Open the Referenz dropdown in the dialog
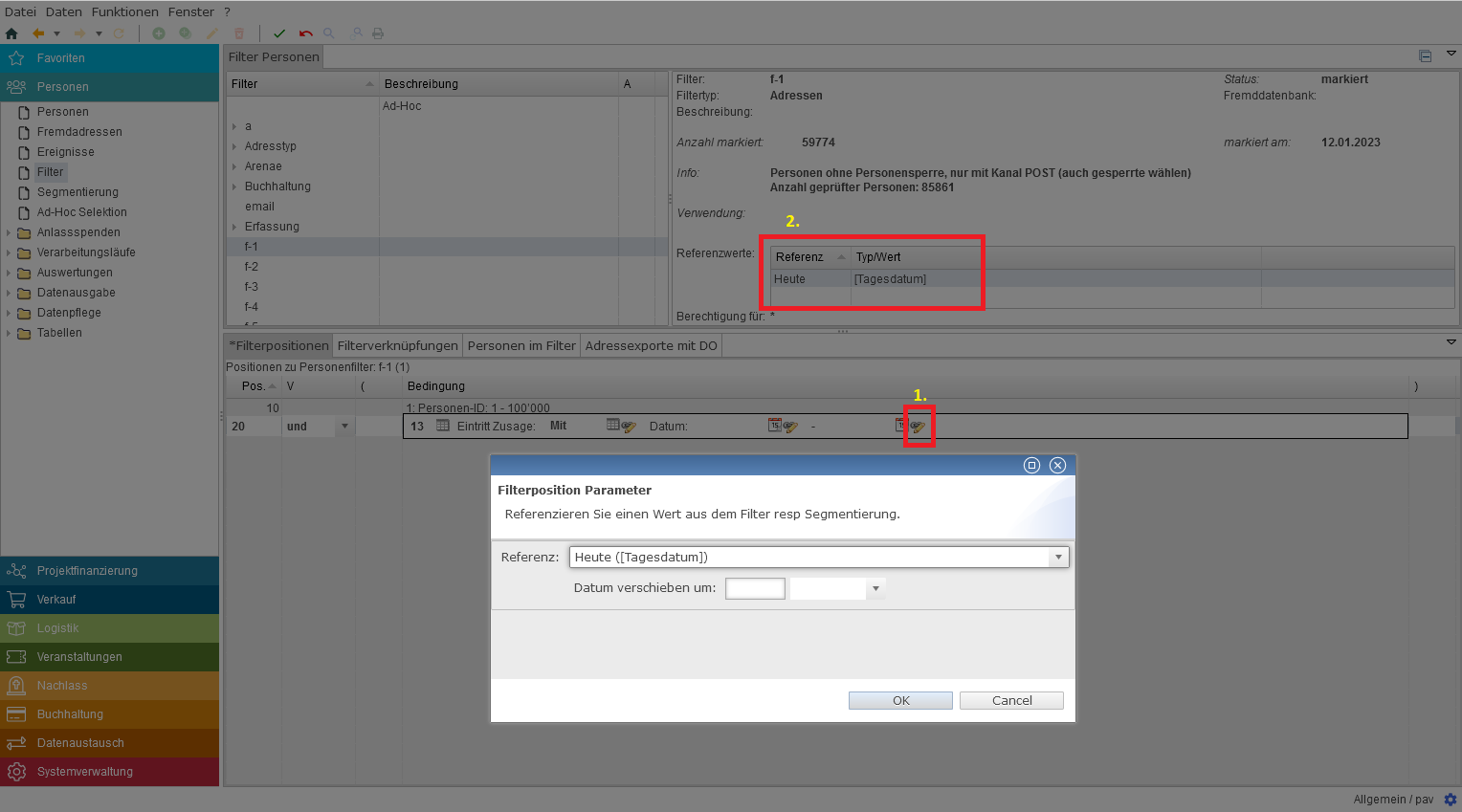Viewport: 1462px width, 812px height. [1058, 558]
